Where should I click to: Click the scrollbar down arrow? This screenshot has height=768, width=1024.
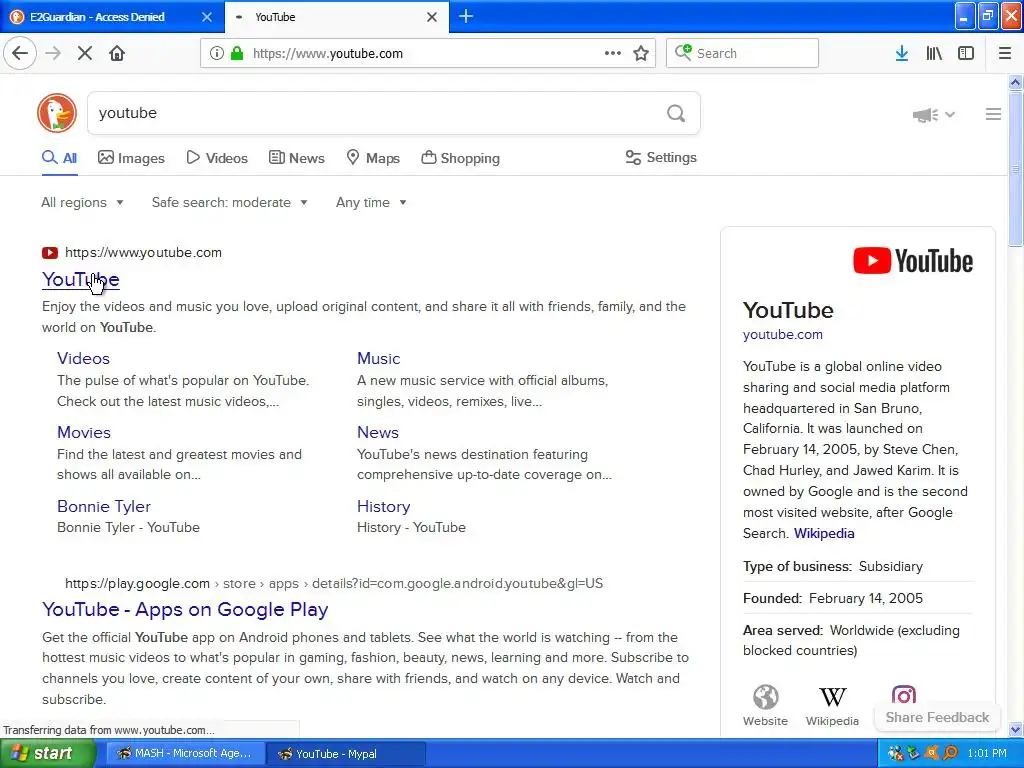click(1015, 729)
